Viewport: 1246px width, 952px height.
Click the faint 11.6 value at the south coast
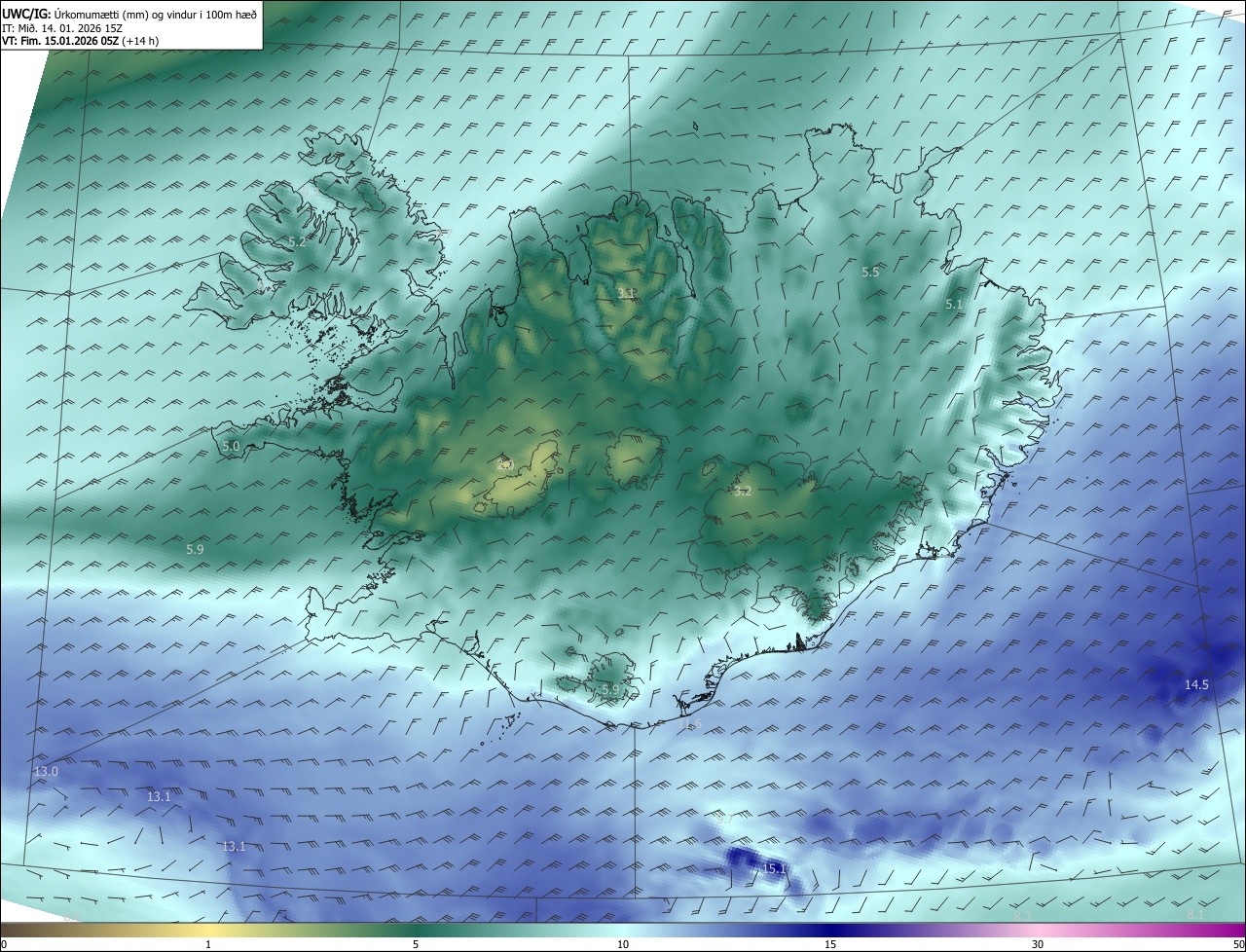pos(692,725)
